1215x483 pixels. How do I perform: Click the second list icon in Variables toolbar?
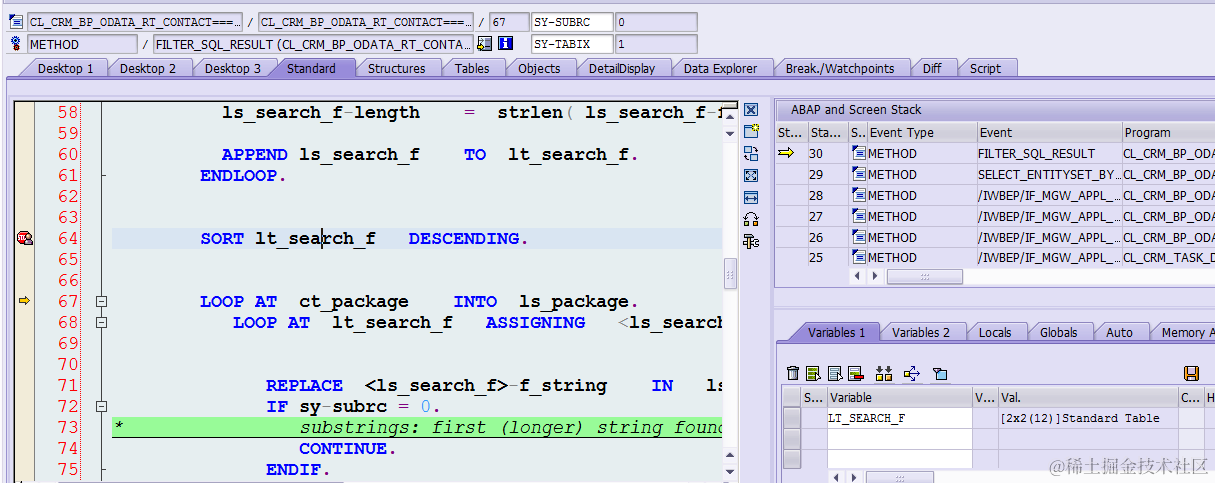click(834, 373)
